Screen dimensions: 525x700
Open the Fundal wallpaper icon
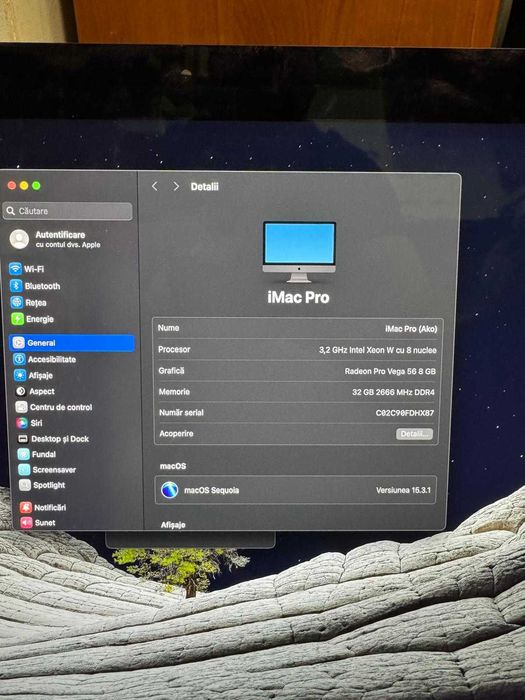click(24, 454)
